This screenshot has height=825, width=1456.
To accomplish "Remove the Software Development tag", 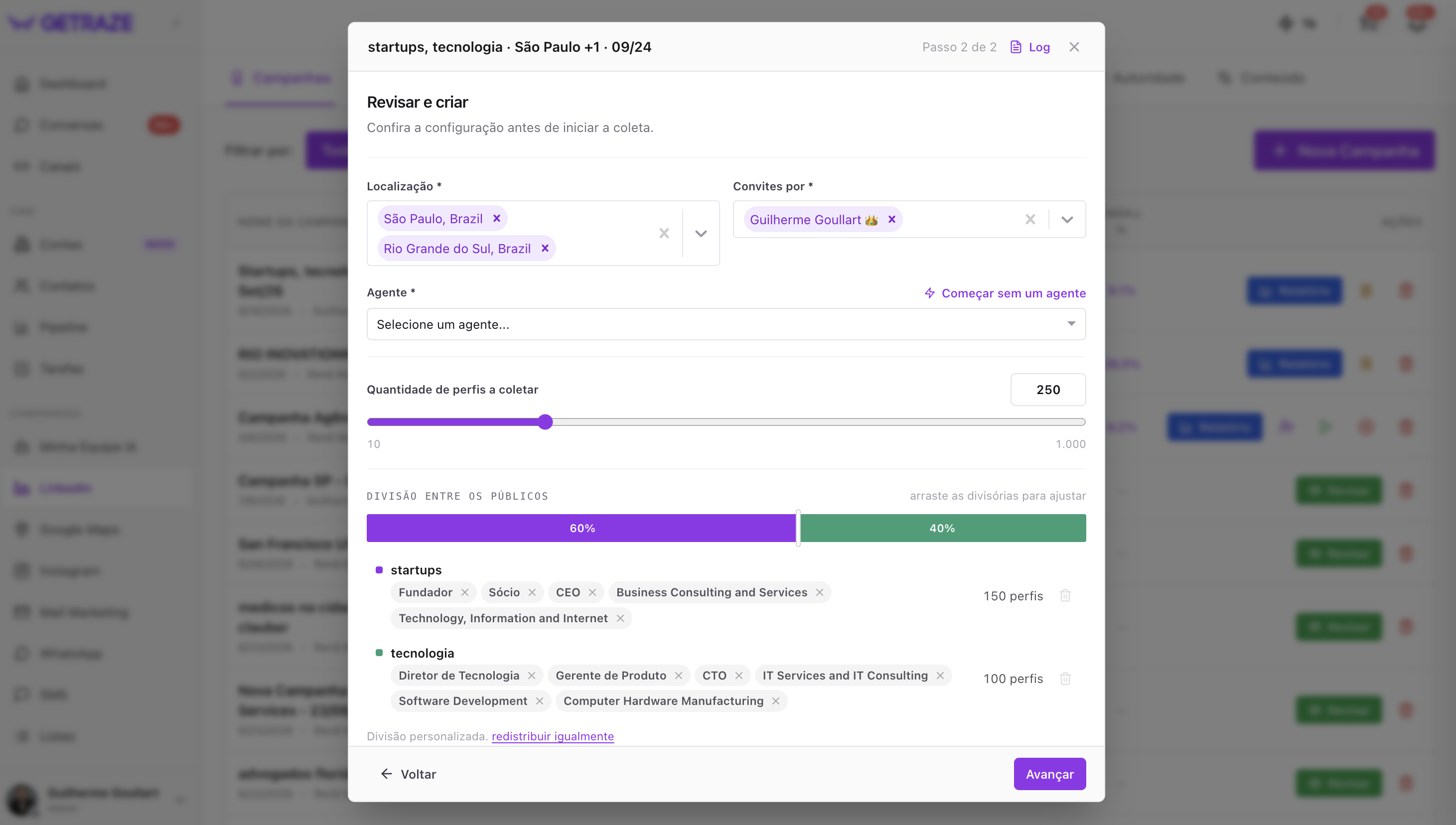I will point(540,701).
